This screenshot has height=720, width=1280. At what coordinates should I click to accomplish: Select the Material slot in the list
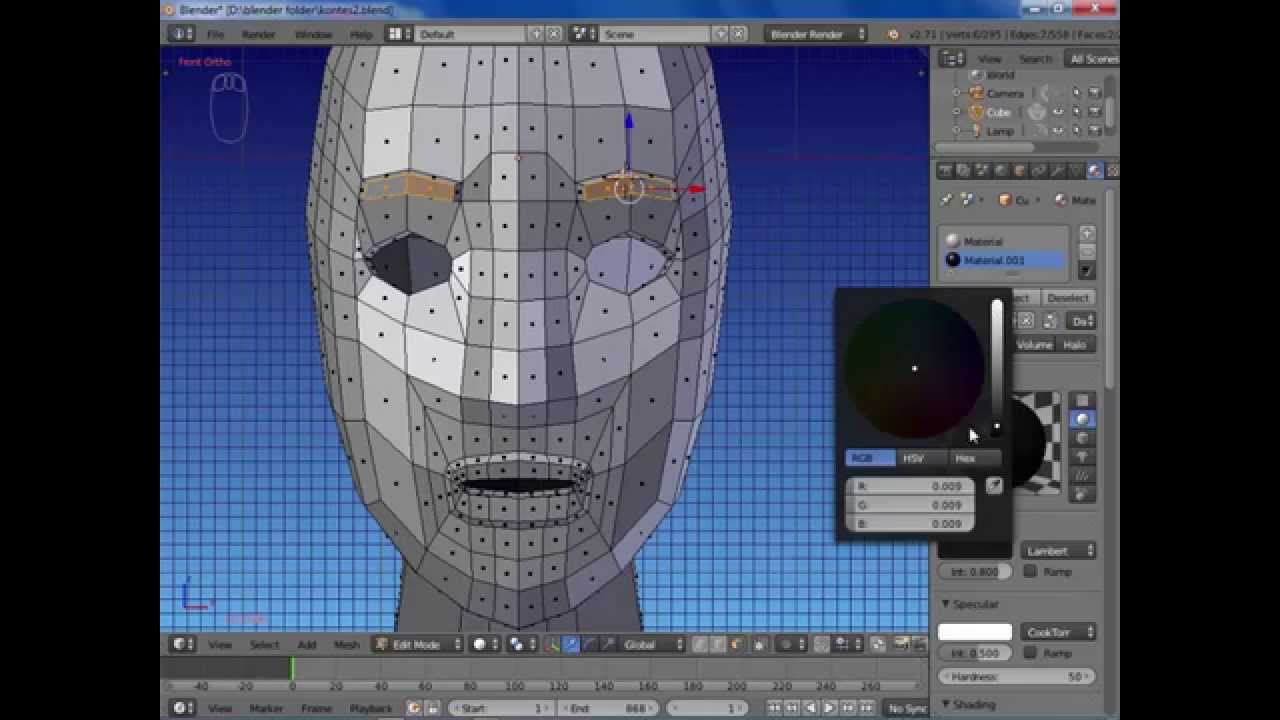1004,241
